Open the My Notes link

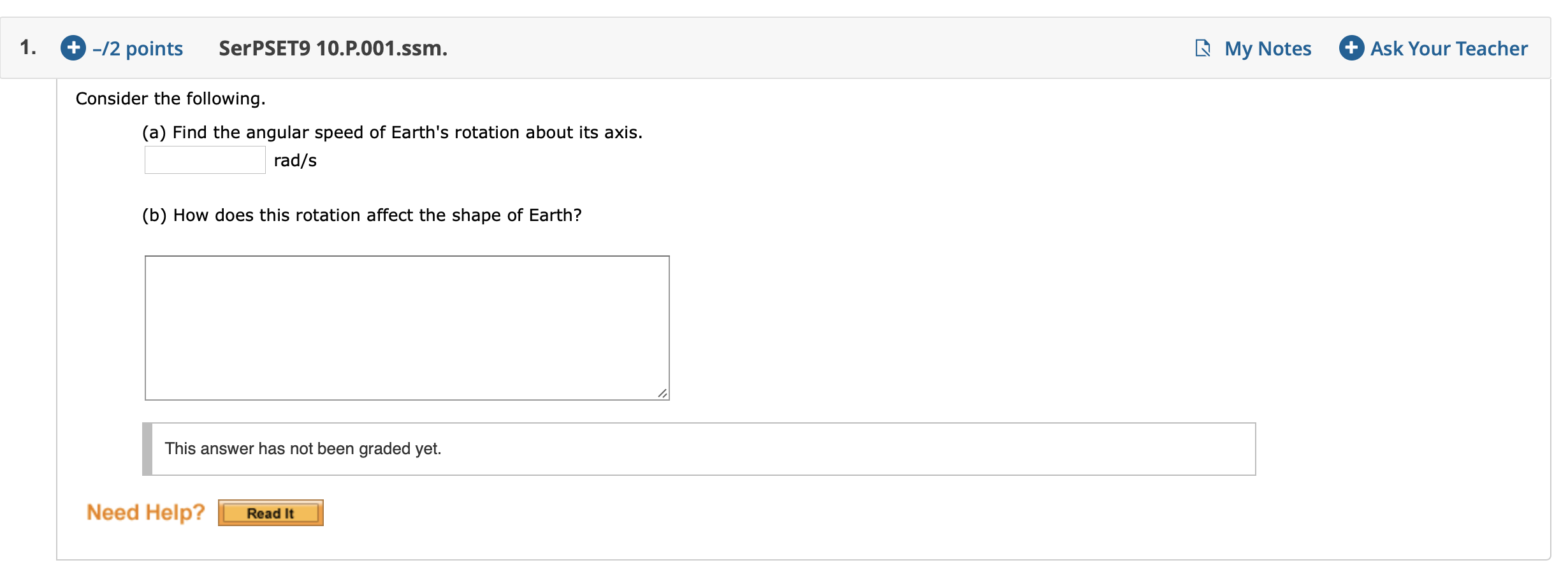tap(1268, 48)
